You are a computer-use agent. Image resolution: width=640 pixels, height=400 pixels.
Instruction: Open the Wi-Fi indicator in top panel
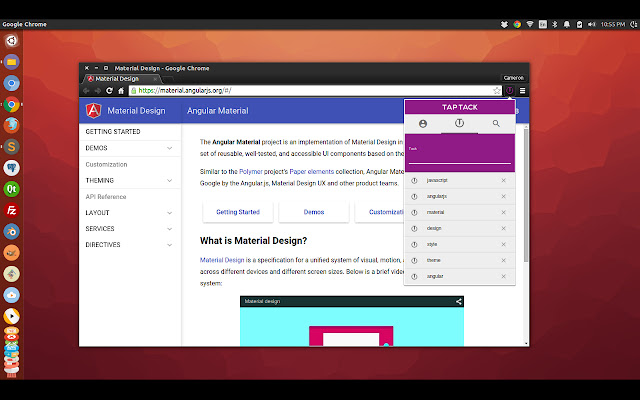530,24
